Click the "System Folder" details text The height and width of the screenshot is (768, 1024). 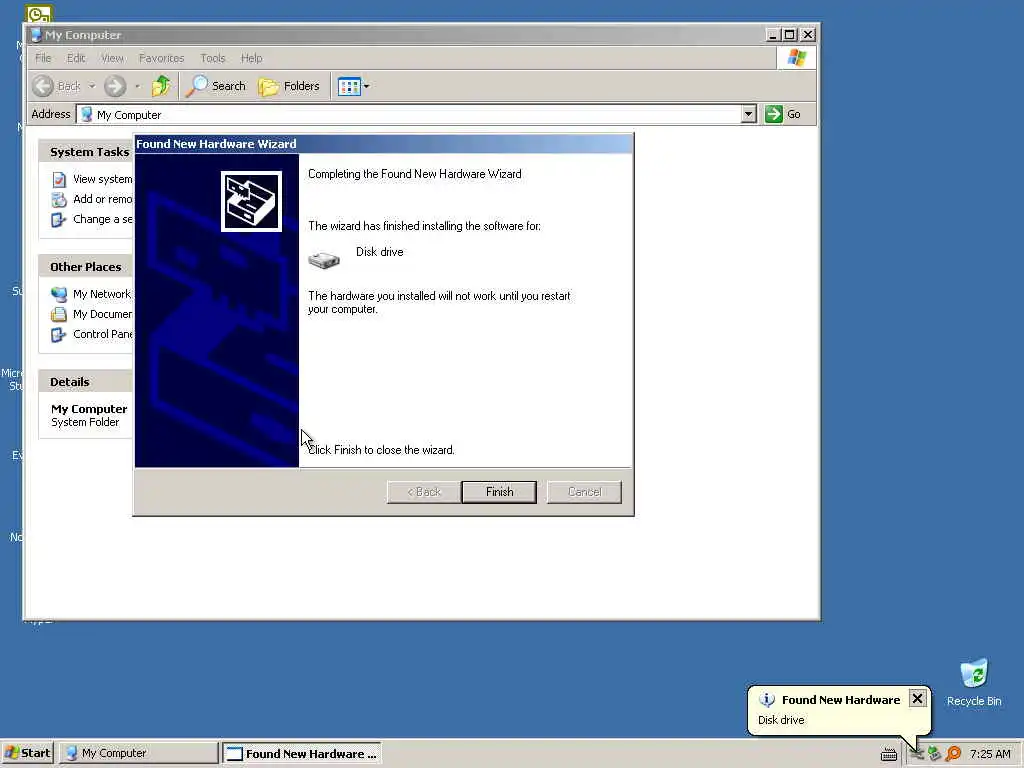(85, 422)
